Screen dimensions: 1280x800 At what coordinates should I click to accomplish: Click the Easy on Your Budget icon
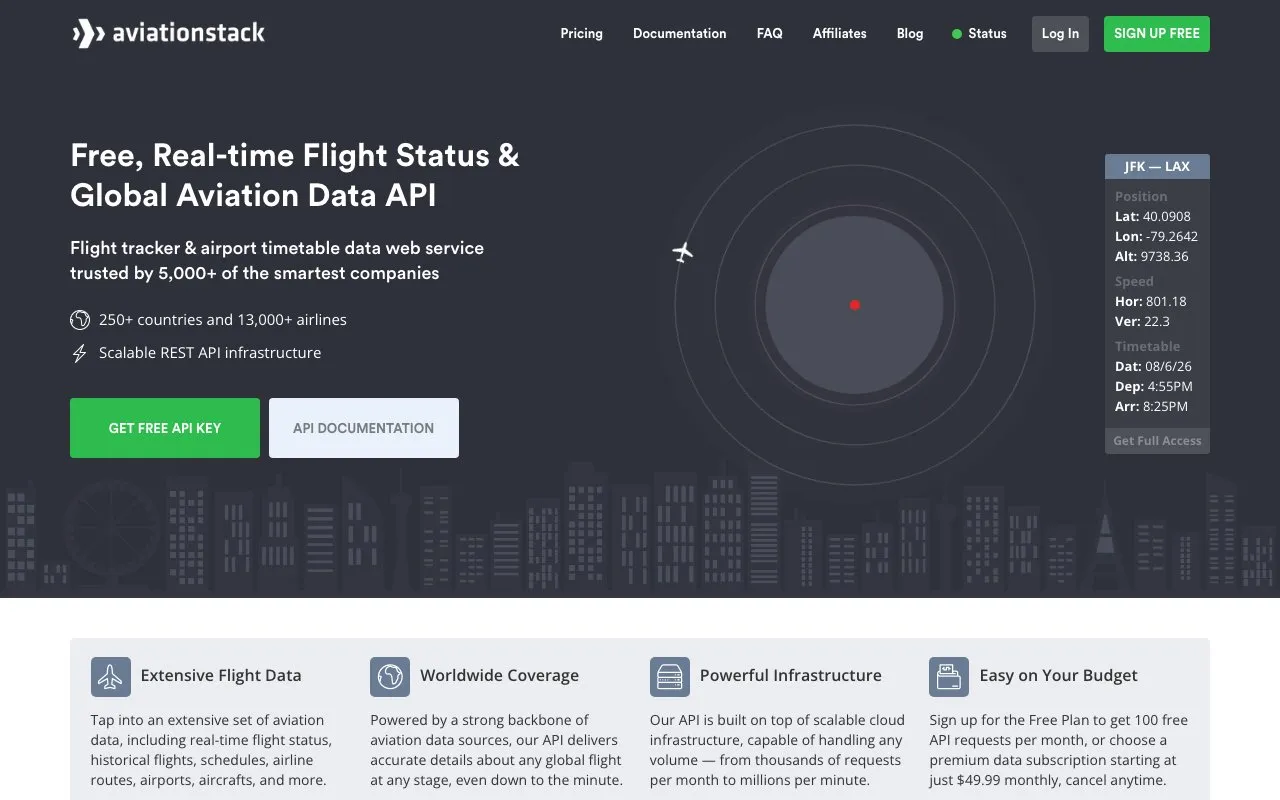coord(949,677)
